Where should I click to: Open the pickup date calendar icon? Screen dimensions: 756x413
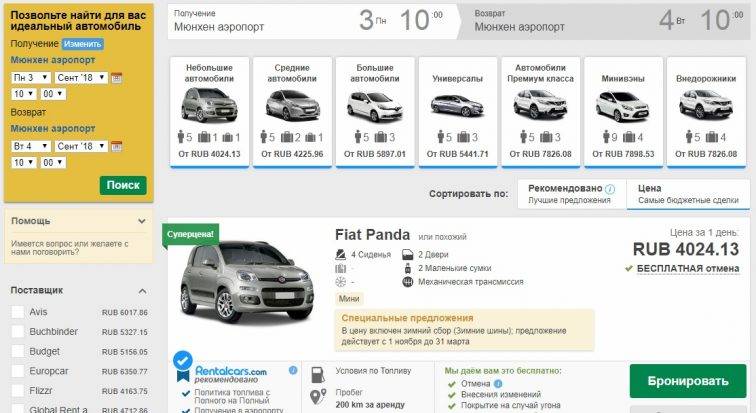(116, 78)
